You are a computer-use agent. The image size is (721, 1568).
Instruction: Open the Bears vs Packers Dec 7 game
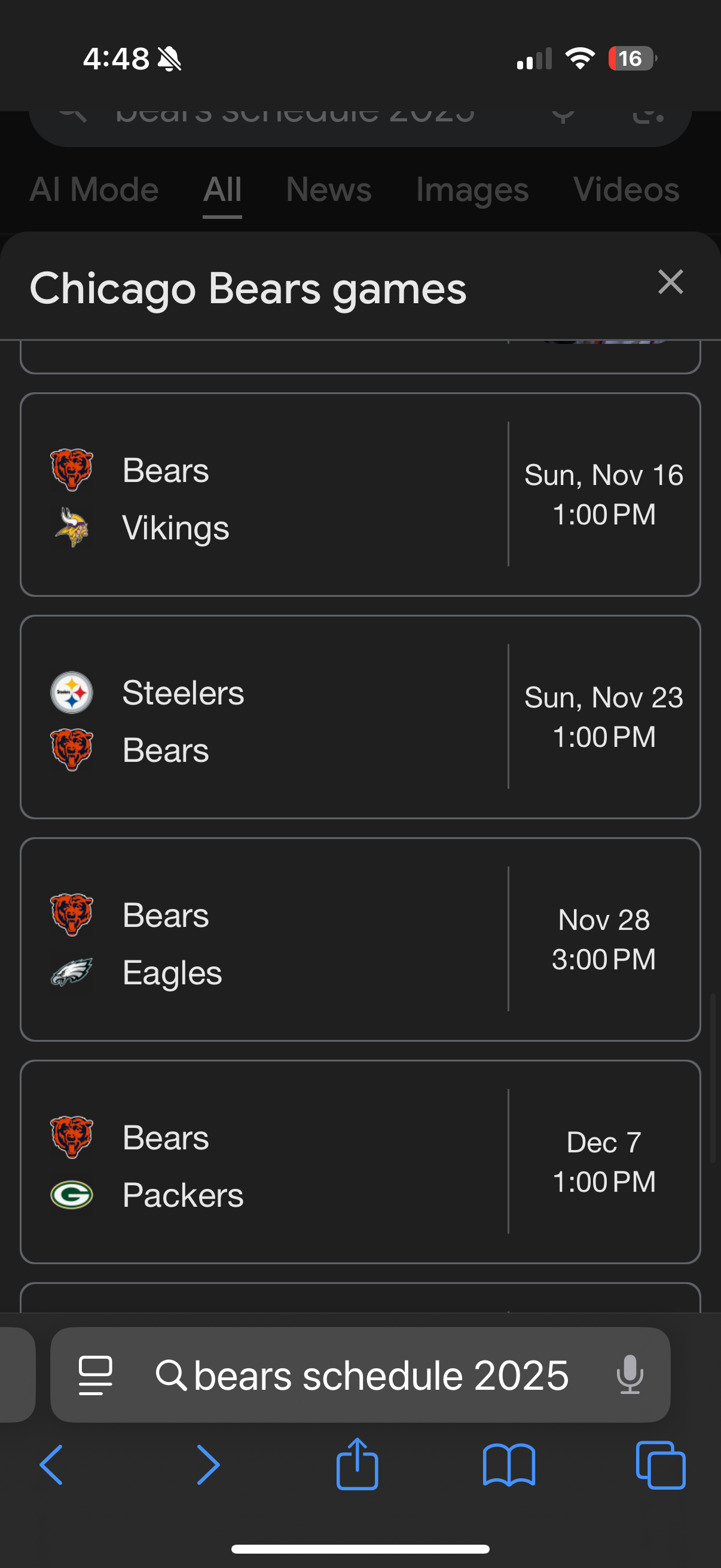click(x=360, y=1162)
